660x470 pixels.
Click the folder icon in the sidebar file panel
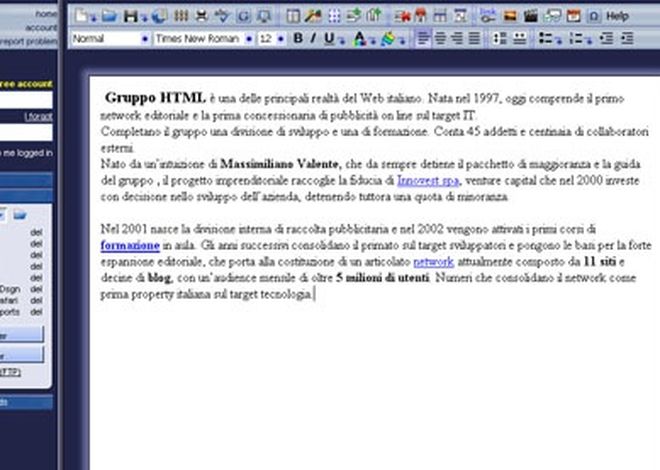[20, 215]
